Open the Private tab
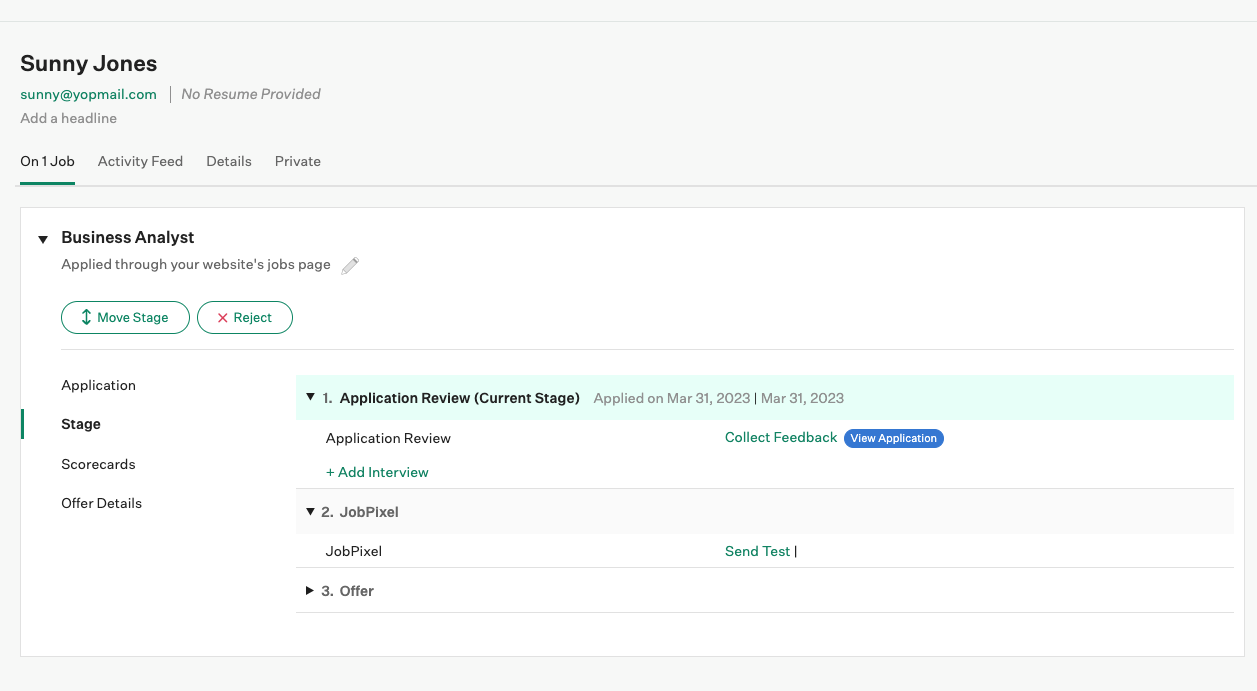Viewport: 1257px width, 691px height. [x=298, y=161]
